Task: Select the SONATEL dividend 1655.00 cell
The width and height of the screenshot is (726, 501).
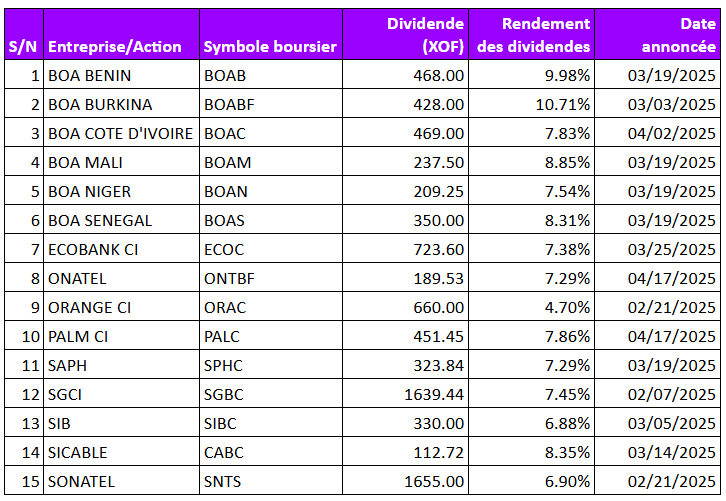Action: click(406, 482)
